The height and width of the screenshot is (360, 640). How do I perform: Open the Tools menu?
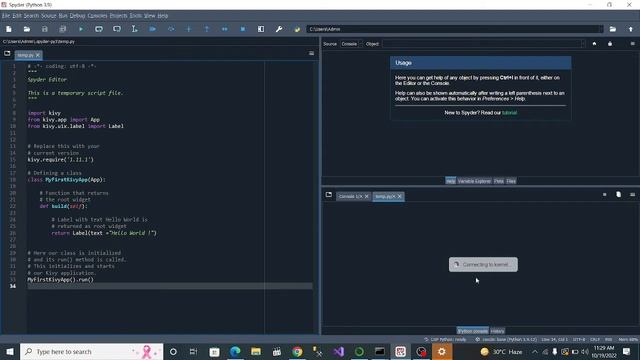pyautogui.click(x=136, y=16)
